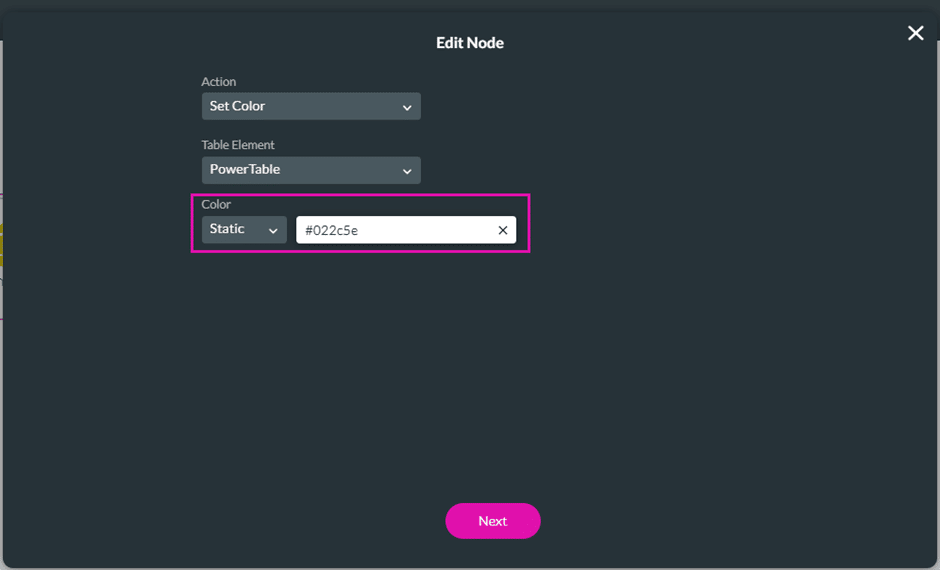940x570 pixels.
Task: Click the chevron arrow on the PowerTable dropdown
Action: tap(407, 171)
